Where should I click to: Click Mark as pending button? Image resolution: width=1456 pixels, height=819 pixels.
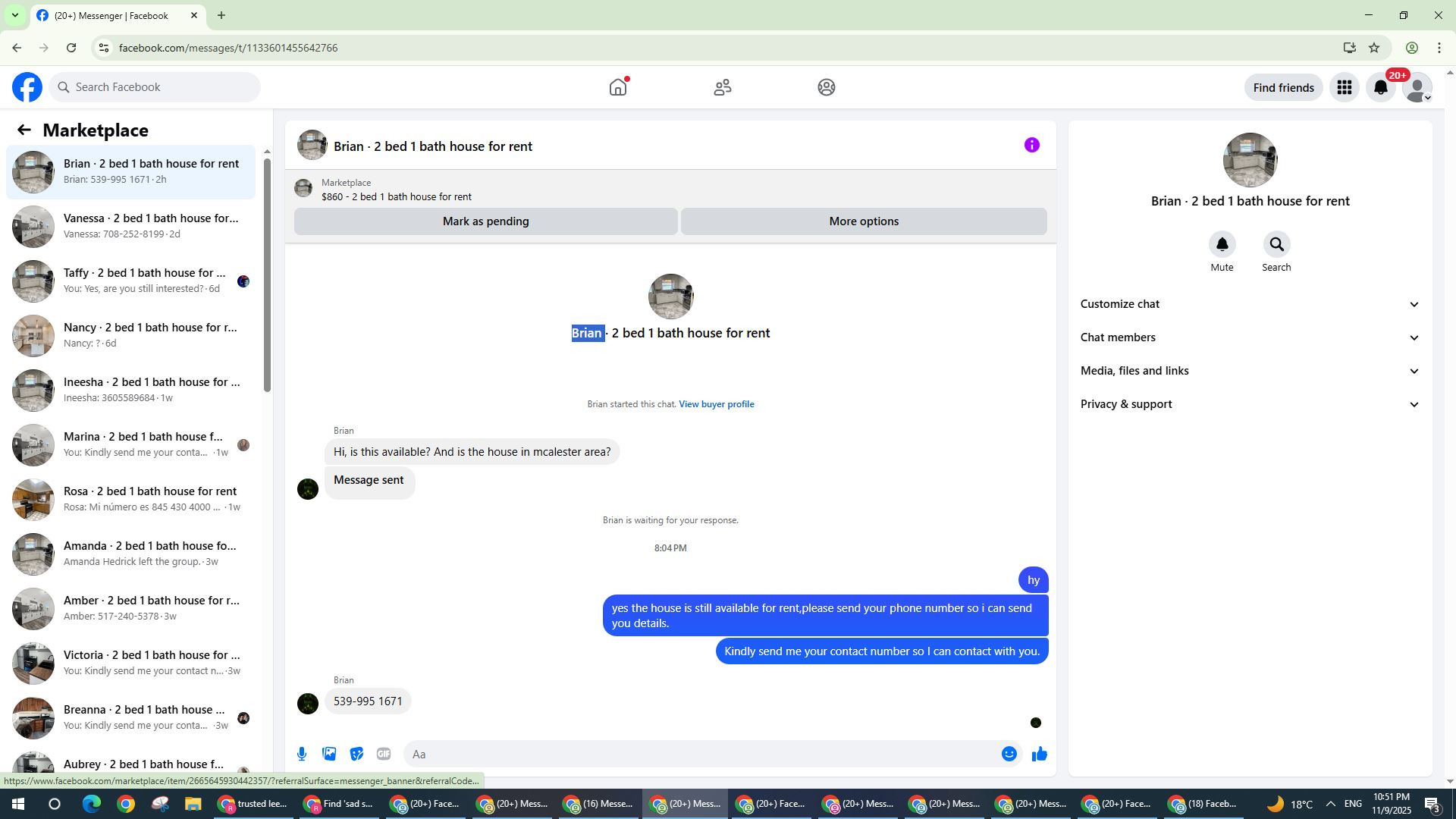point(485,221)
